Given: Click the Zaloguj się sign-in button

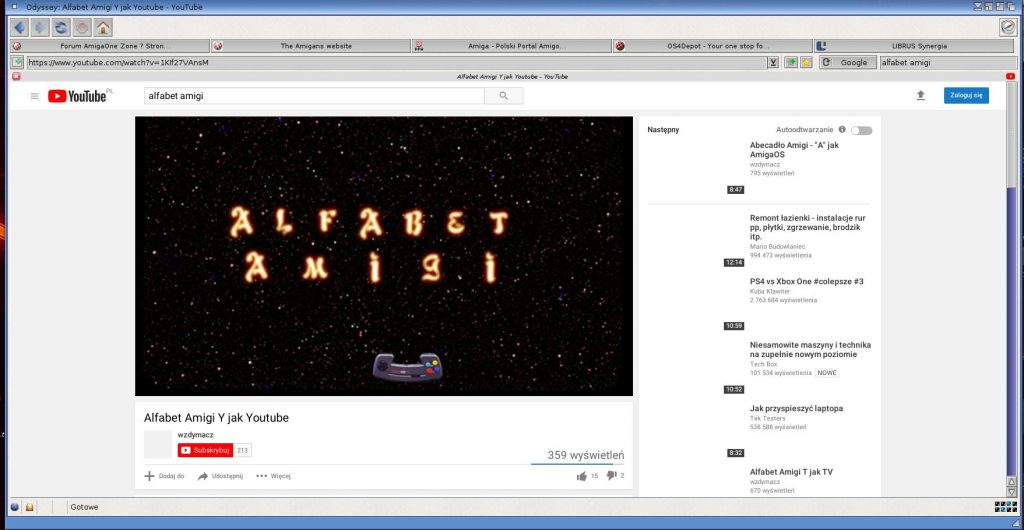Looking at the screenshot, I should coord(966,95).
